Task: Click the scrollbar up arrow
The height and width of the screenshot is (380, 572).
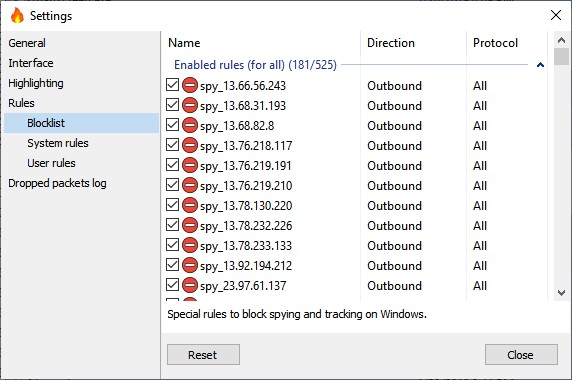Action: [561, 40]
